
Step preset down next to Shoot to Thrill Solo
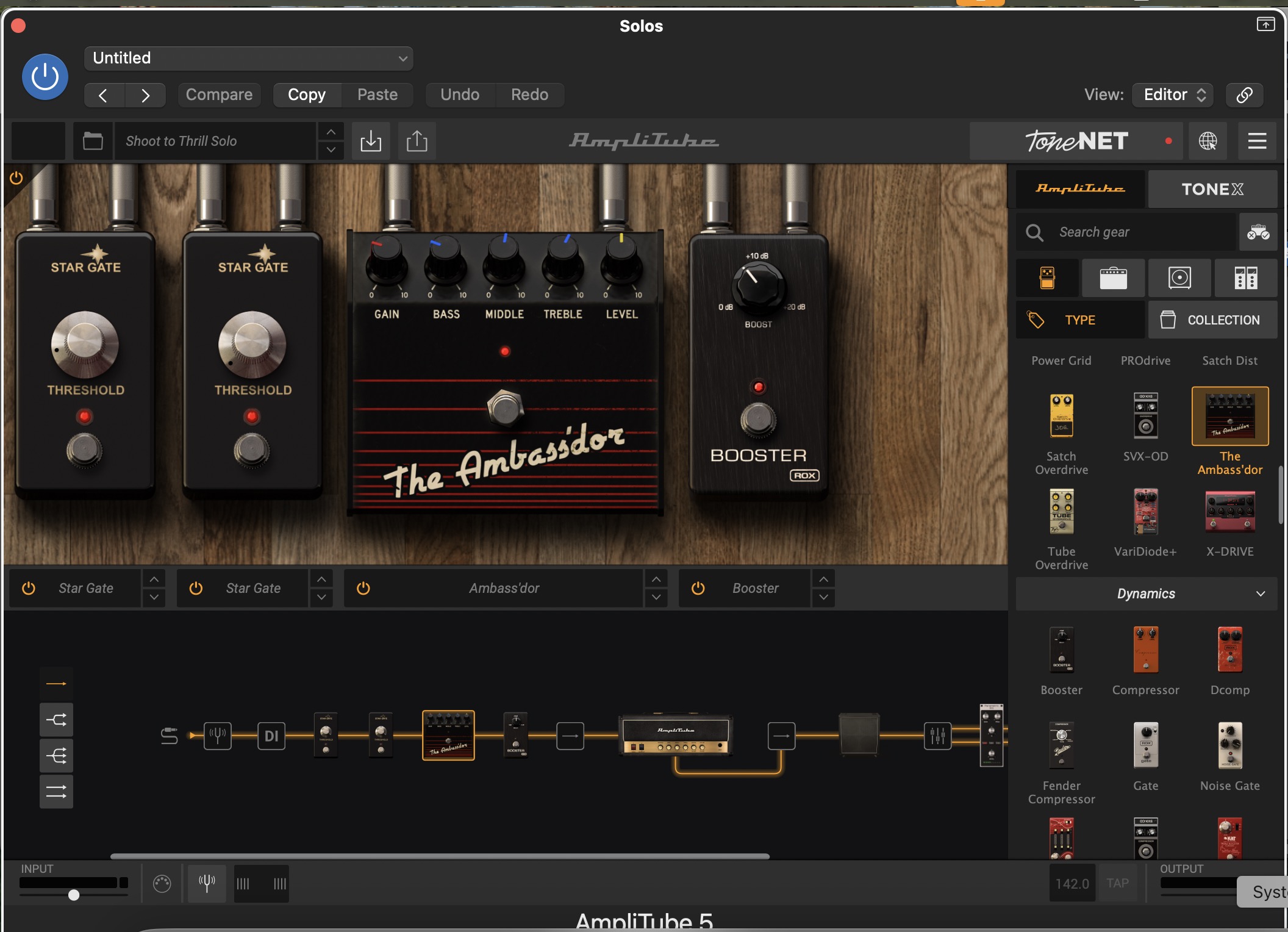tap(331, 150)
